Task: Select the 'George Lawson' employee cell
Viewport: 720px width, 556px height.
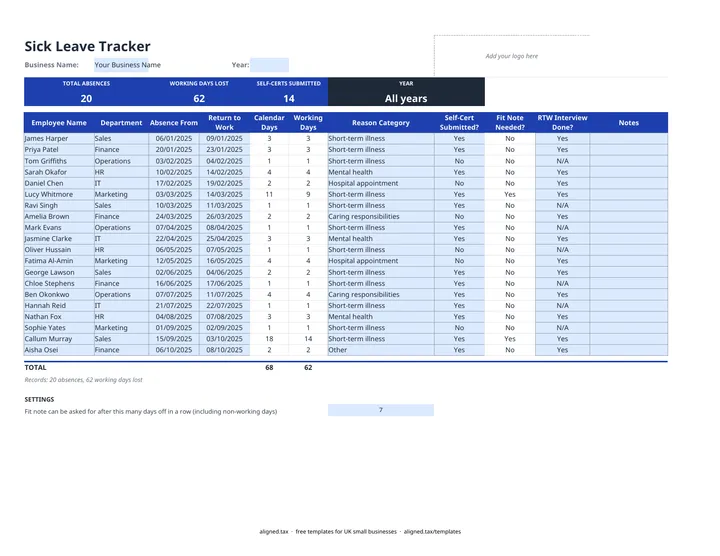Action: [x=59, y=272]
